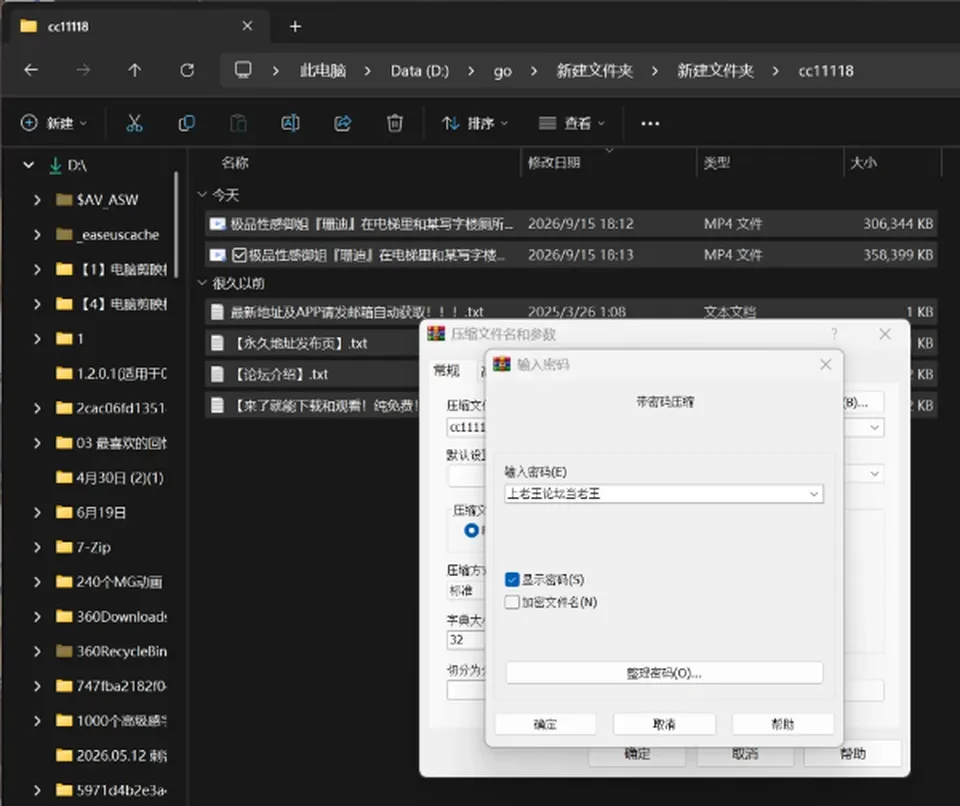The image size is (960, 806).
Task: Click the Copy icon in toolbar
Action: point(186,123)
